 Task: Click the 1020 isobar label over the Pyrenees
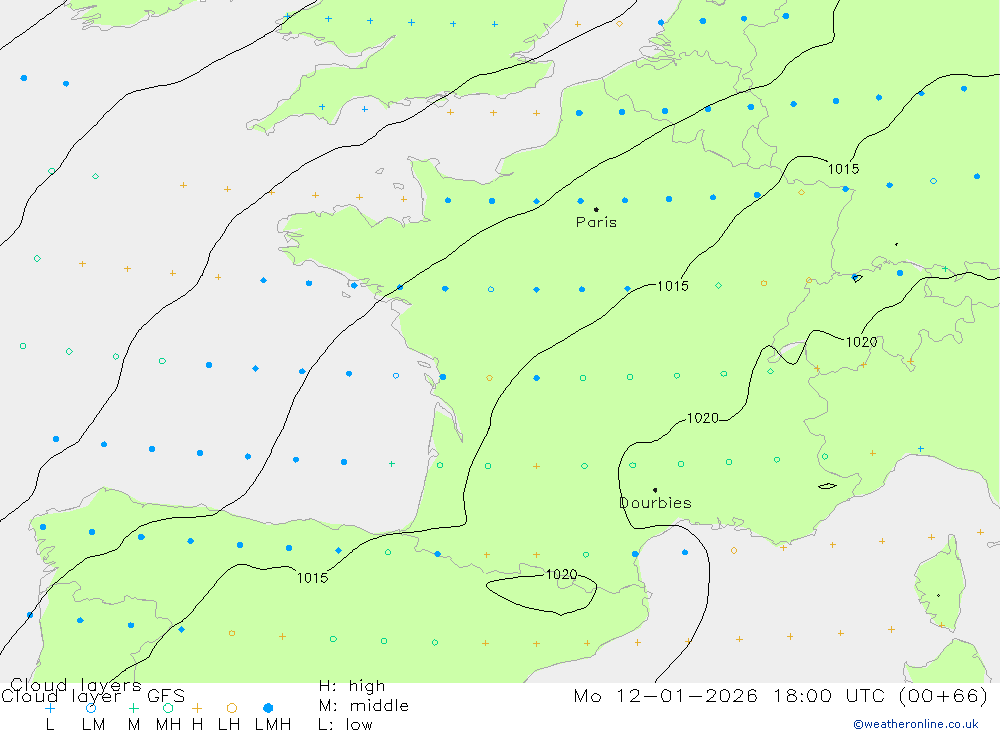coord(561,574)
